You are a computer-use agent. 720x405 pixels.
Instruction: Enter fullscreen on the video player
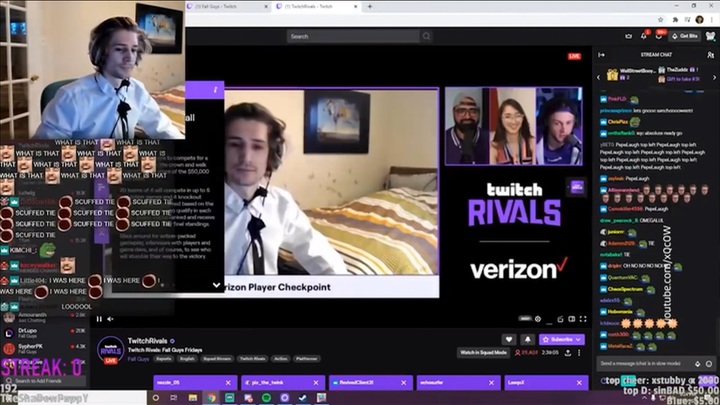(583, 319)
